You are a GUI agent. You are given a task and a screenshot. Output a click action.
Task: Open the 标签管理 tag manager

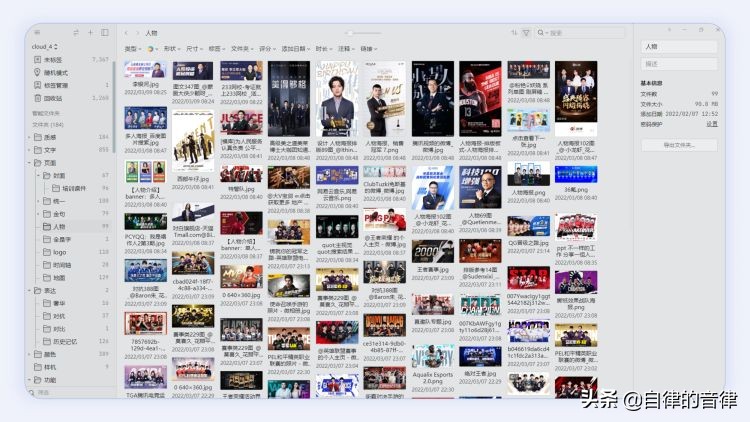(56, 85)
